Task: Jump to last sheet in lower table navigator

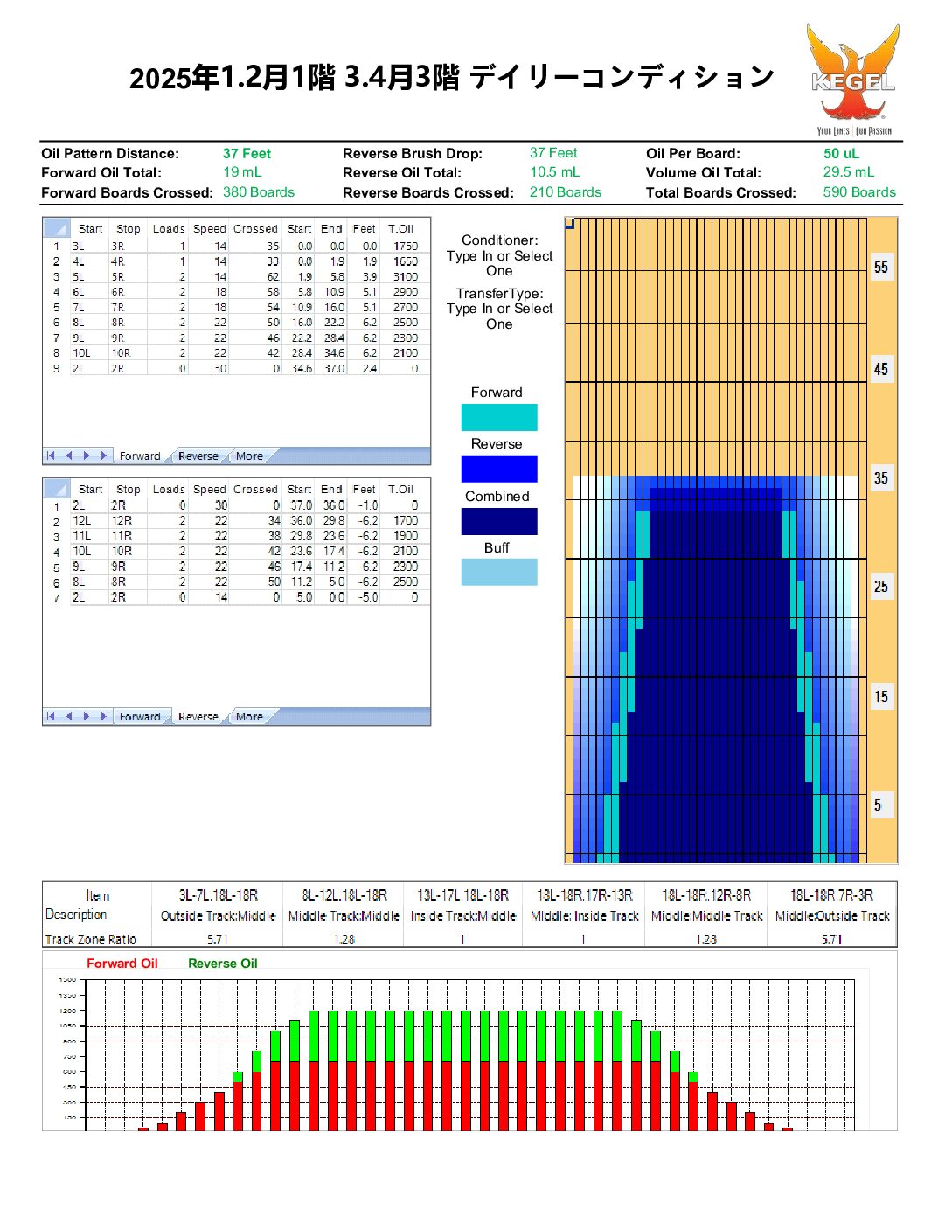Action: point(105,716)
